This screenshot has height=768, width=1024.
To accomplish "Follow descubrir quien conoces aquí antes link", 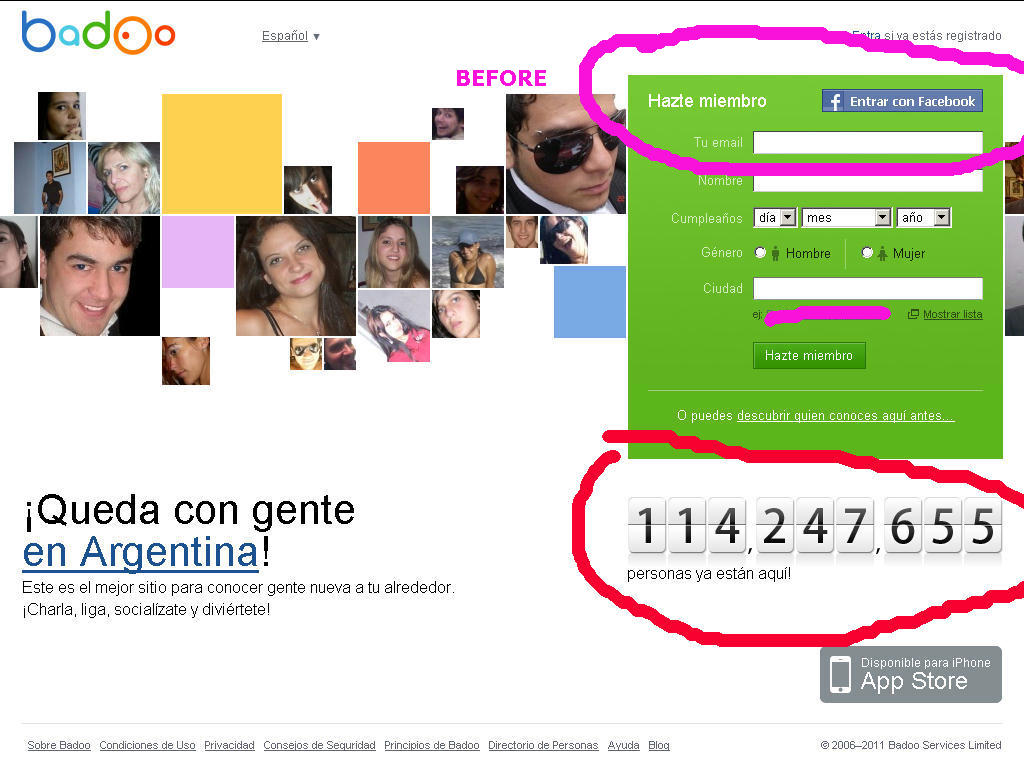I will click(846, 415).
